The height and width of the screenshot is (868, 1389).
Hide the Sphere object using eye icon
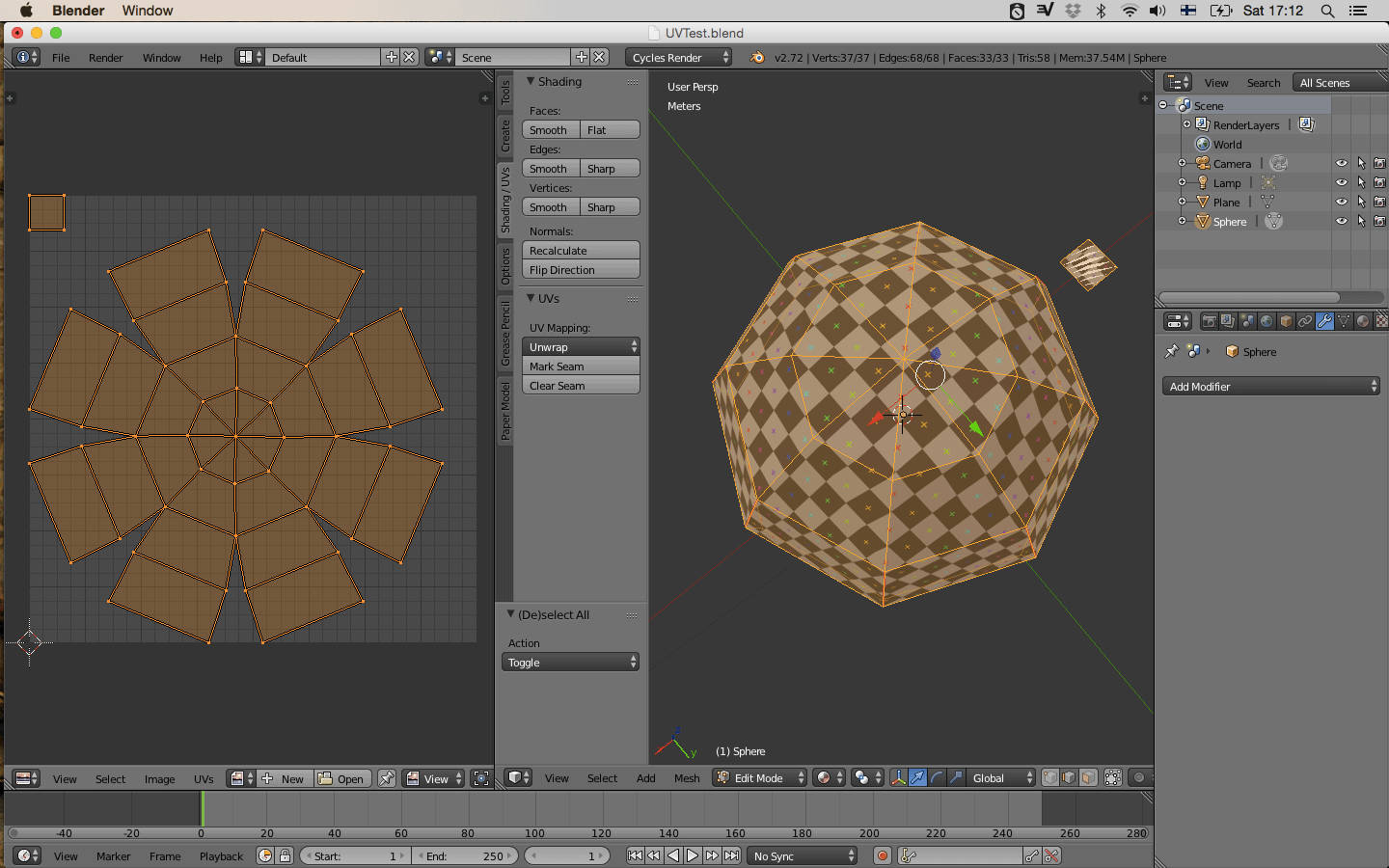coord(1341,221)
